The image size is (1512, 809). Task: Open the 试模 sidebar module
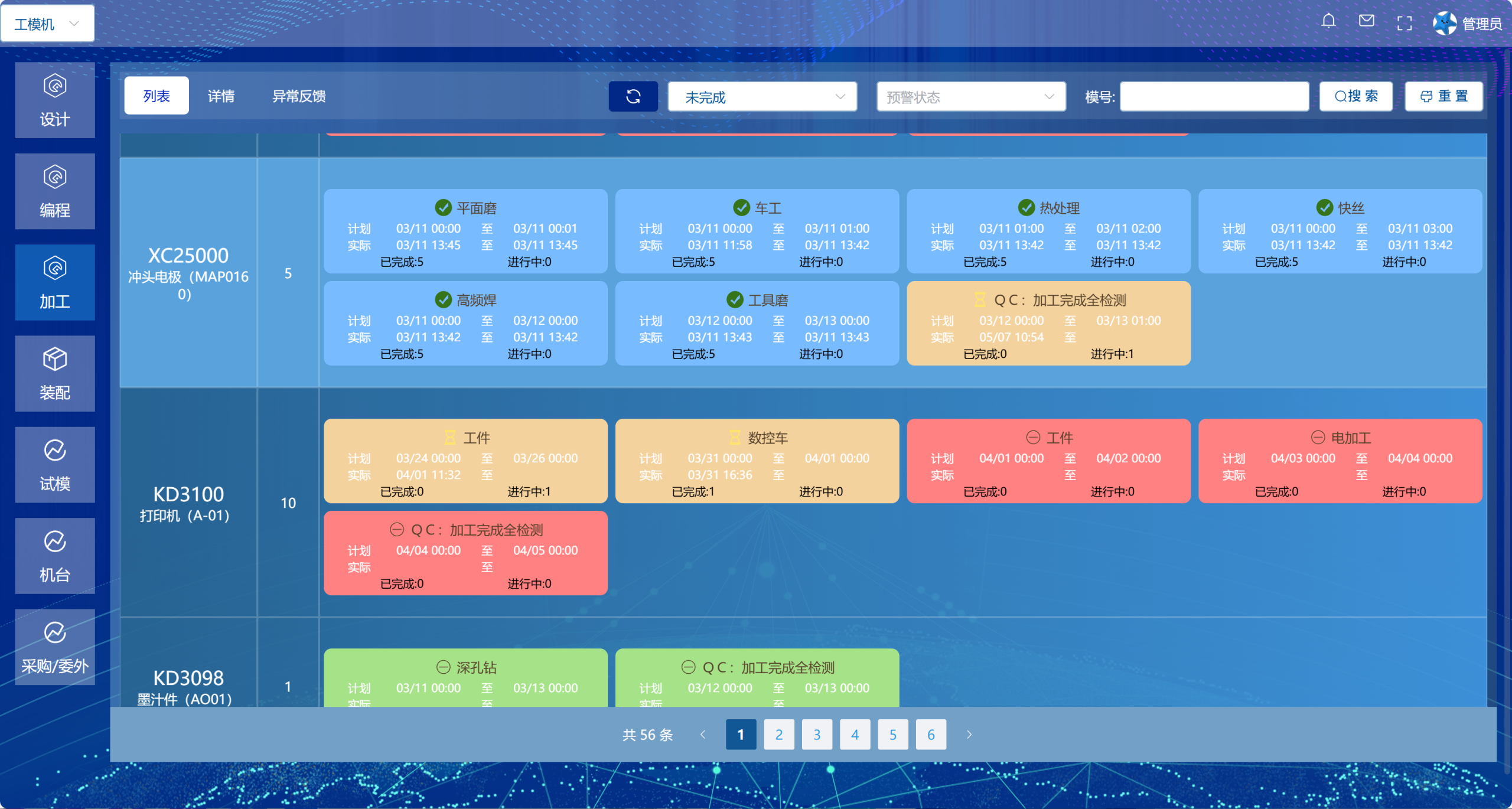55,465
